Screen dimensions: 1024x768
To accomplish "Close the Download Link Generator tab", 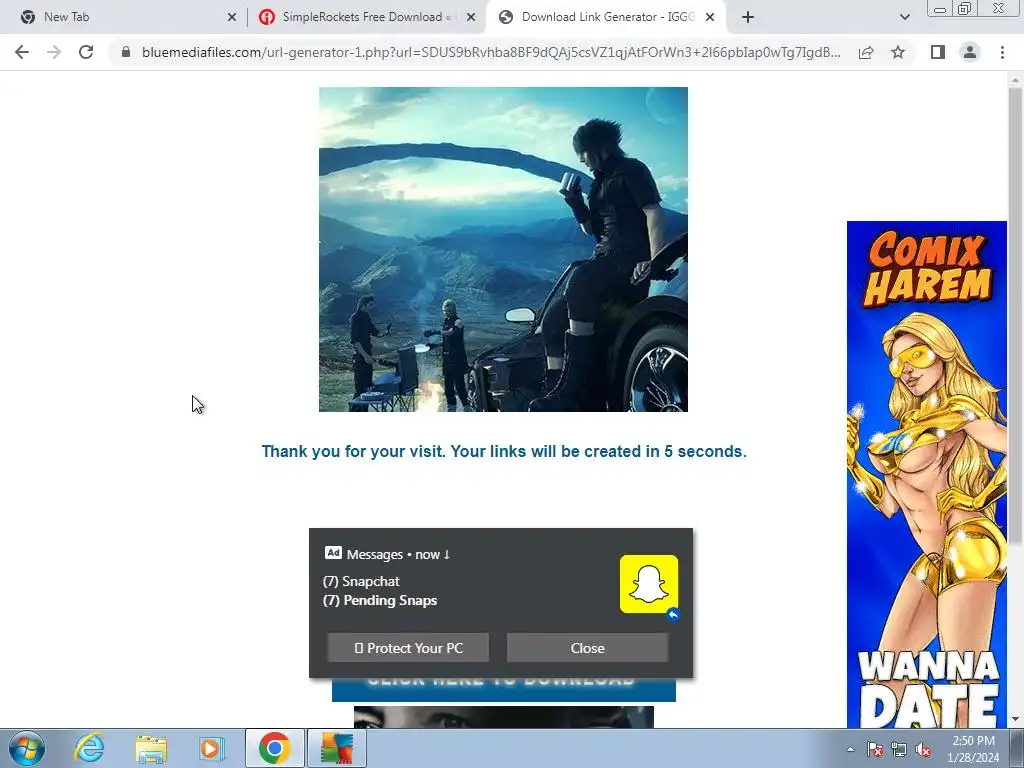I will 710,17.
